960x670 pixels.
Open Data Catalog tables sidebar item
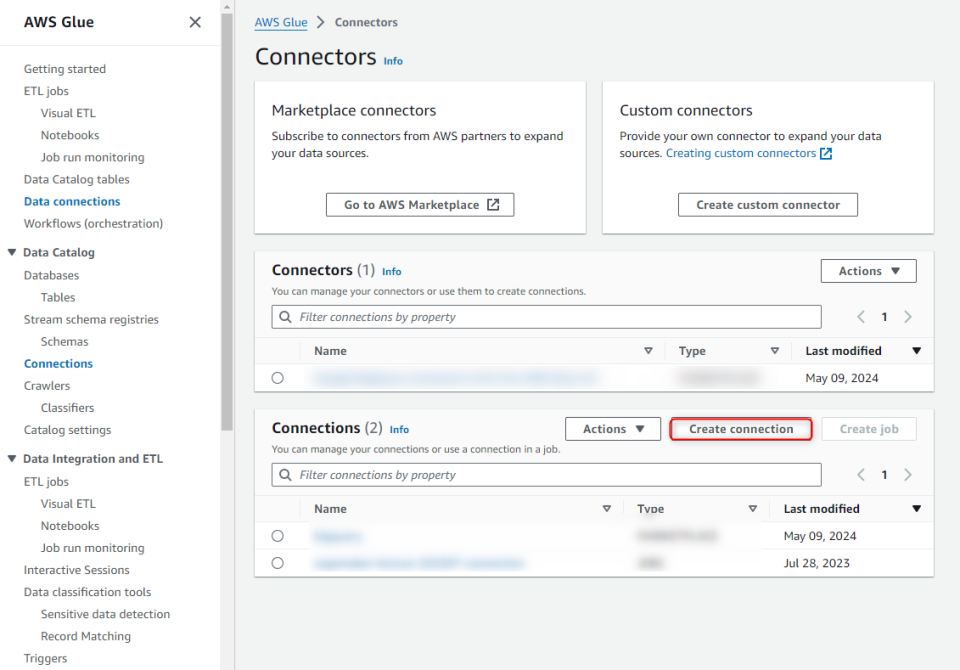click(x=77, y=179)
